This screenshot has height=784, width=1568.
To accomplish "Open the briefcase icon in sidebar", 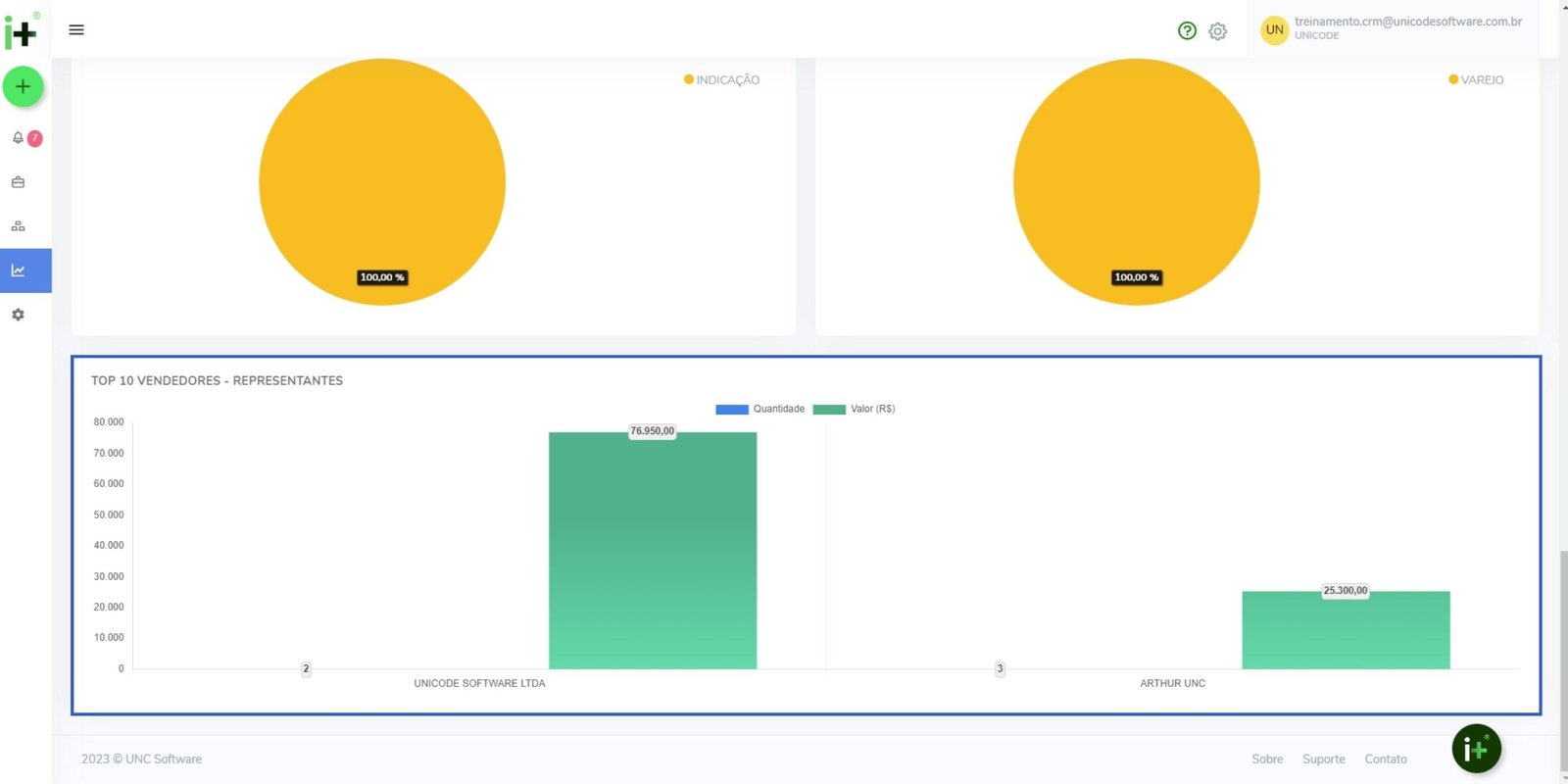I will click(18, 182).
